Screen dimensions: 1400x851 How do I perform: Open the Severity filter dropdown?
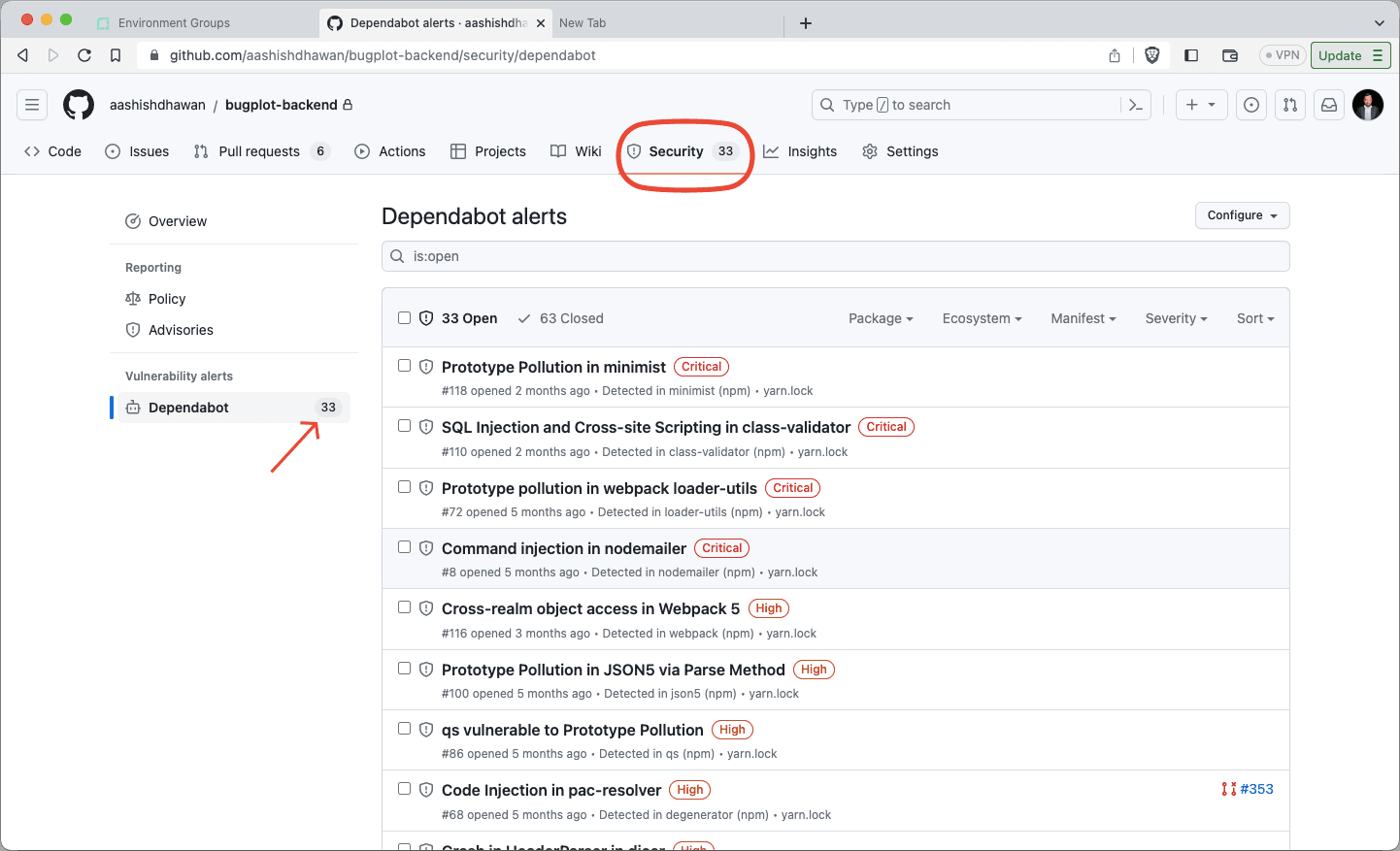1176,317
